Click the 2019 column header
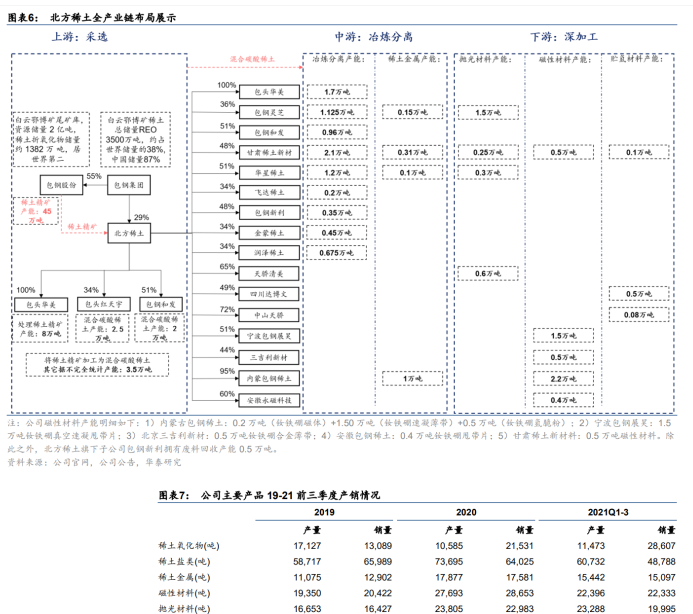Viewport: 693px width, 614px height. click(324, 512)
